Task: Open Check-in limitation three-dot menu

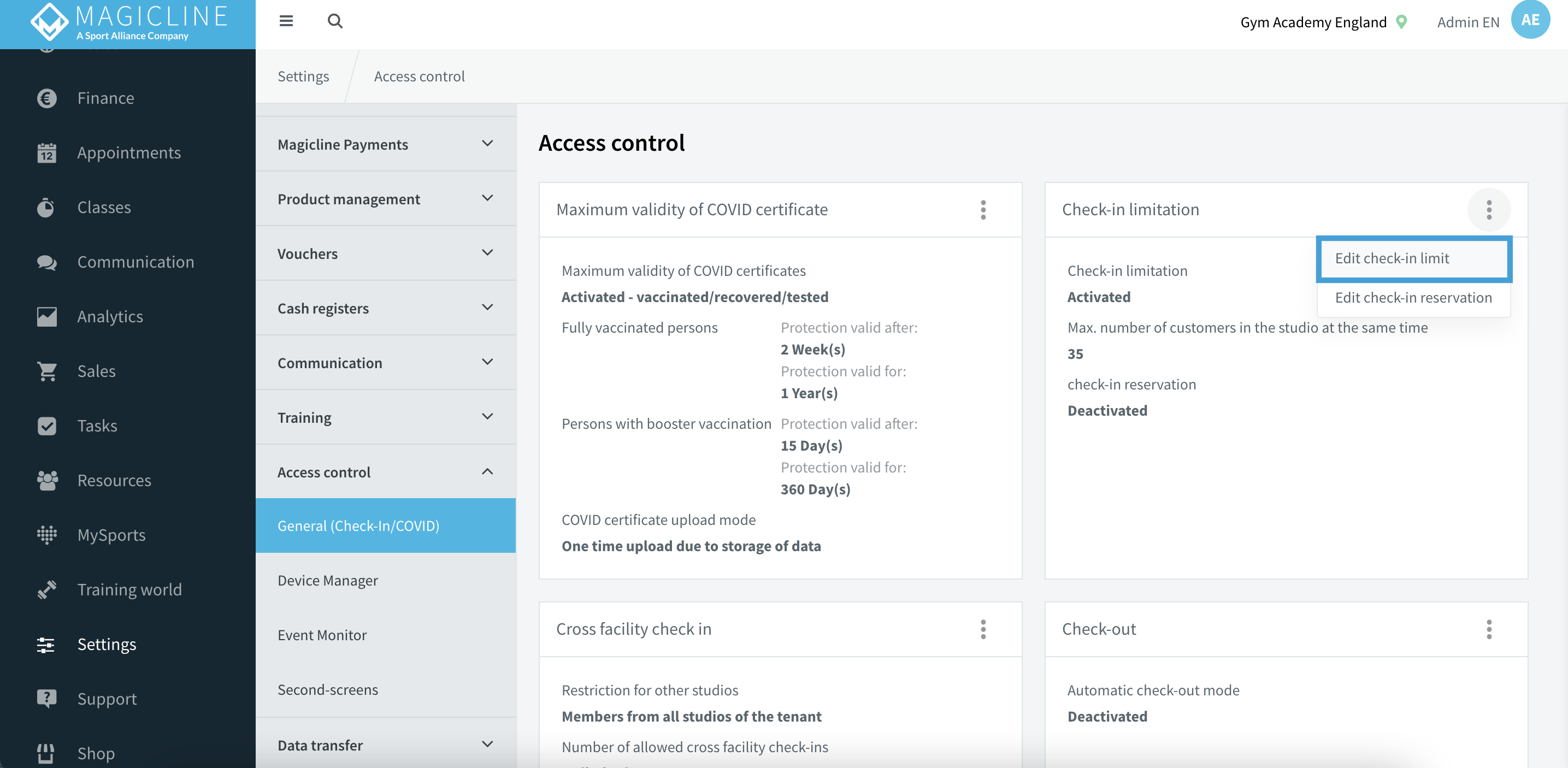Action: coord(1489,210)
